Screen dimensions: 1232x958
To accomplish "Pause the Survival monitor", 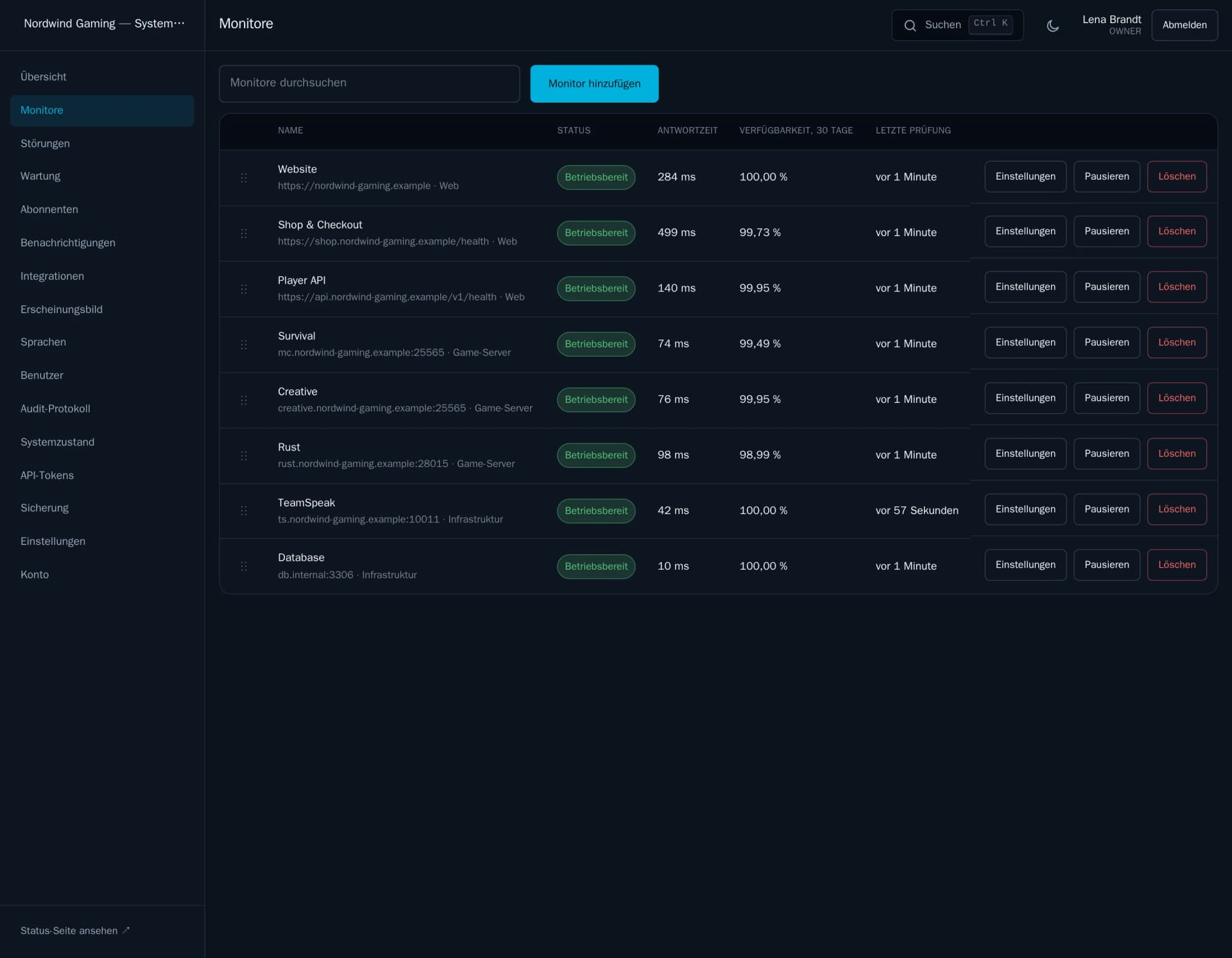I will point(1107,343).
